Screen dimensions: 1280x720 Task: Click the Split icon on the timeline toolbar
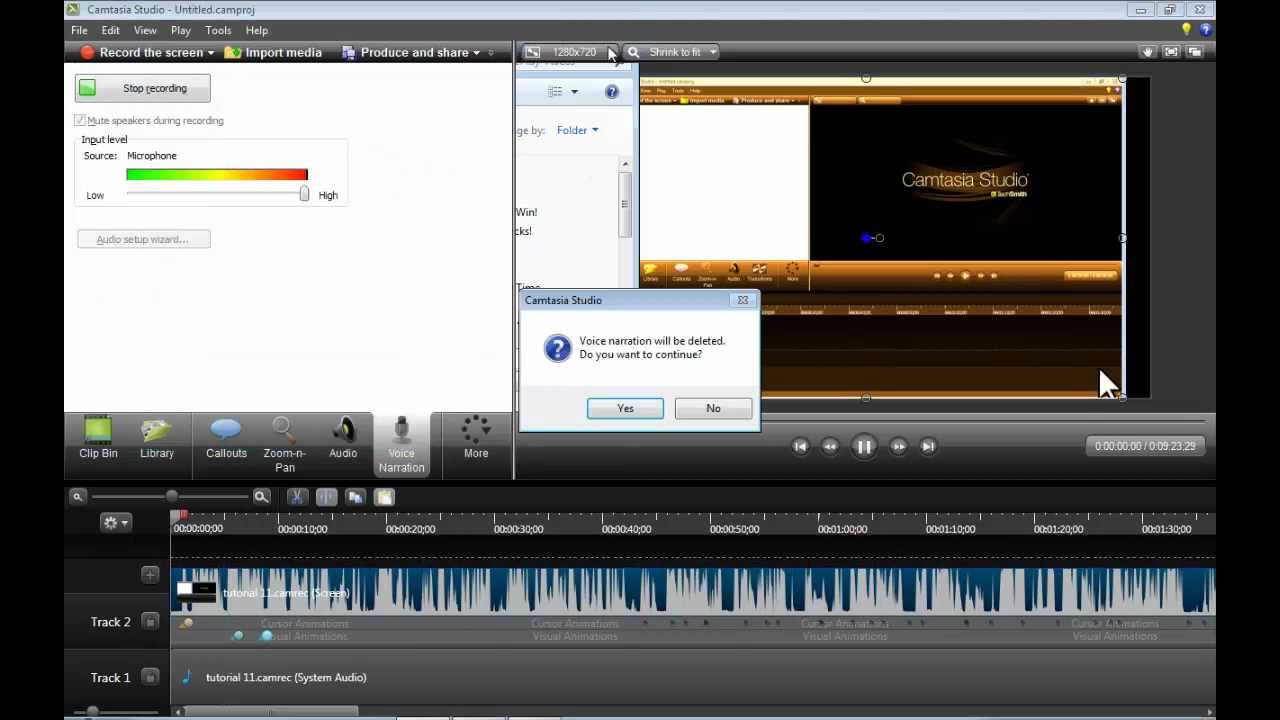point(326,497)
